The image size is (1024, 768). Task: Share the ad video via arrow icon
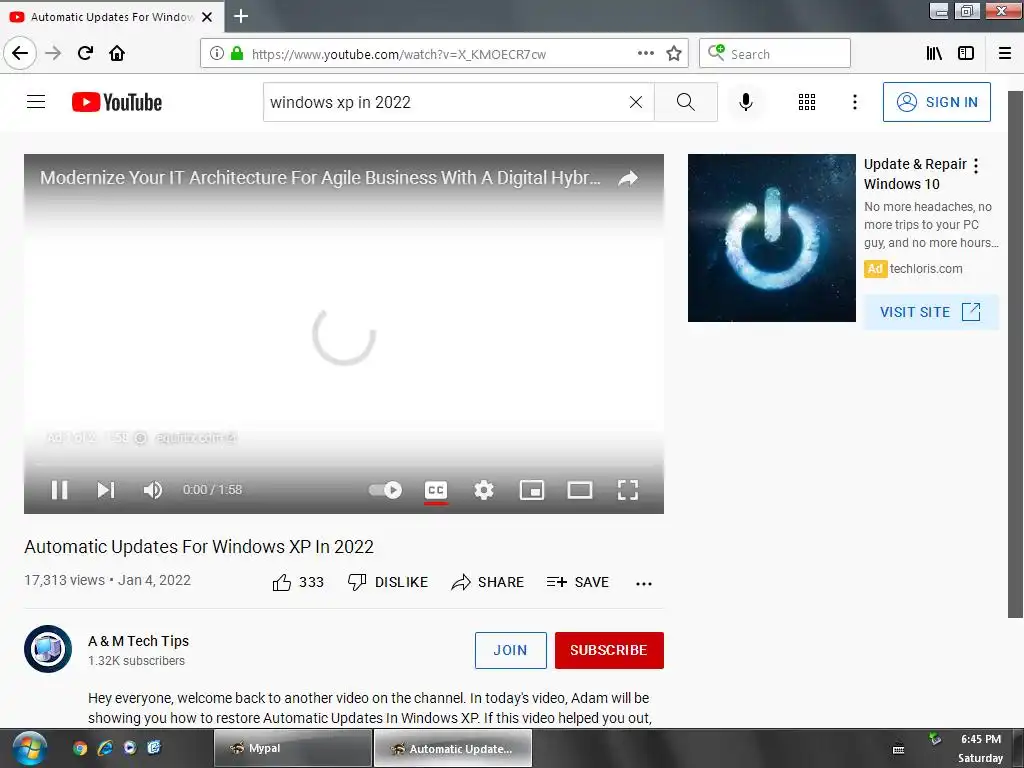point(628,178)
